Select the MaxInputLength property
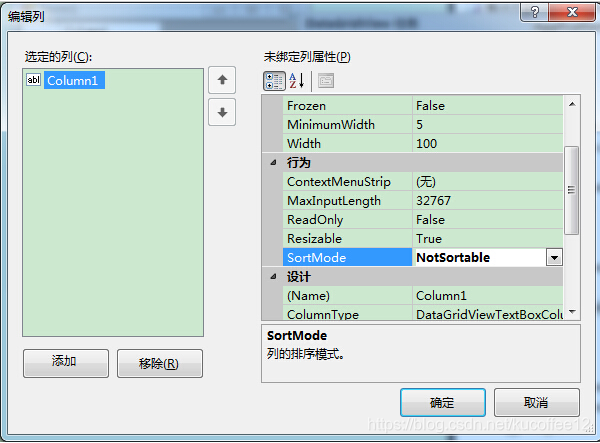 347,200
